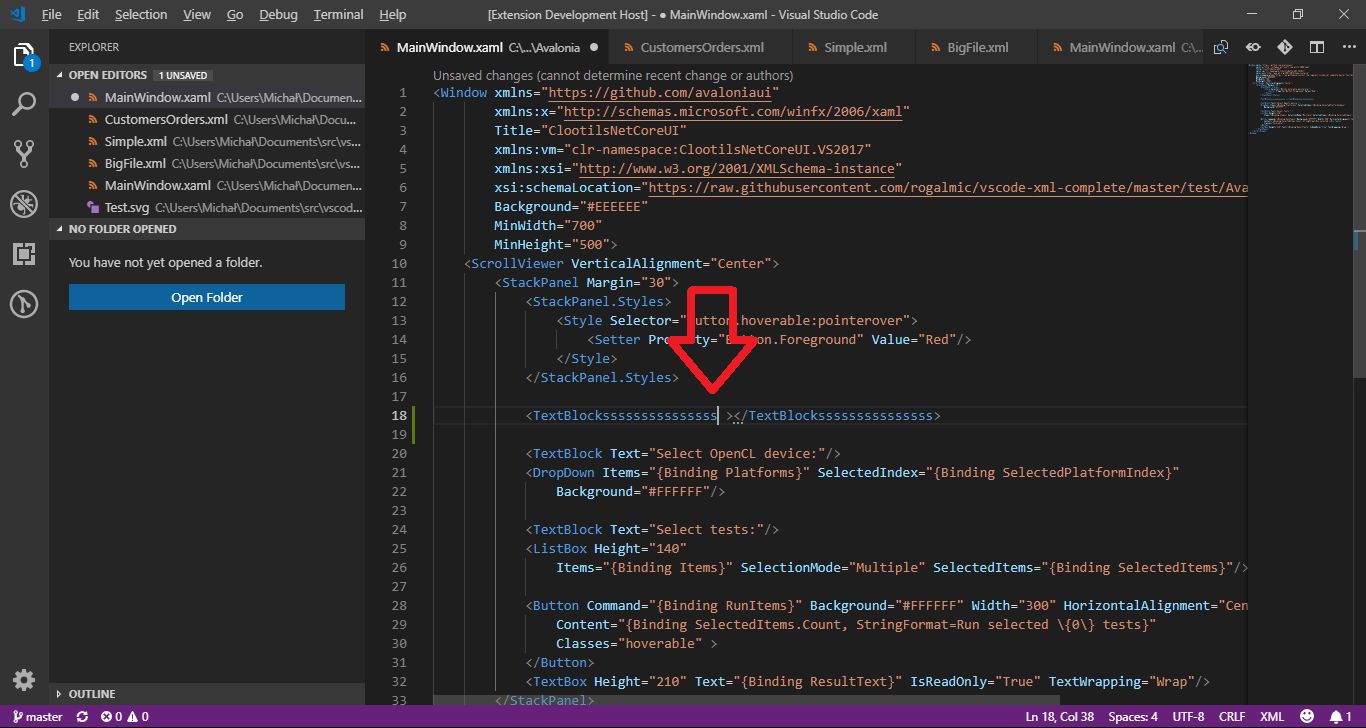
Task: Open the Manage gear menu
Action: click(x=24, y=679)
